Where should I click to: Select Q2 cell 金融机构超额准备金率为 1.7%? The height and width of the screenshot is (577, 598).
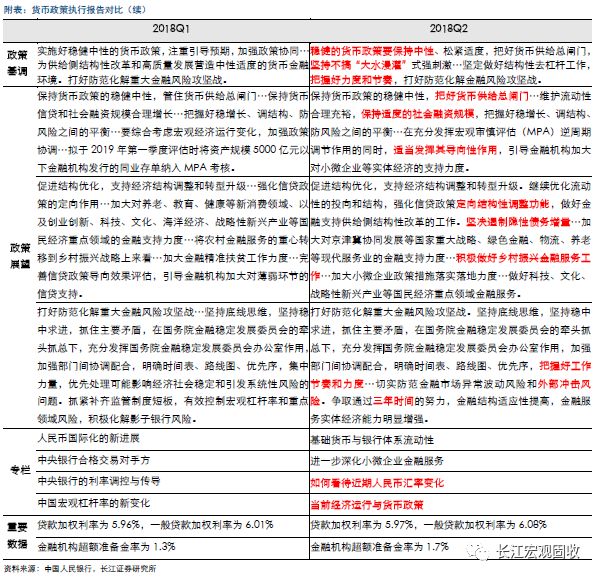click(379, 547)
